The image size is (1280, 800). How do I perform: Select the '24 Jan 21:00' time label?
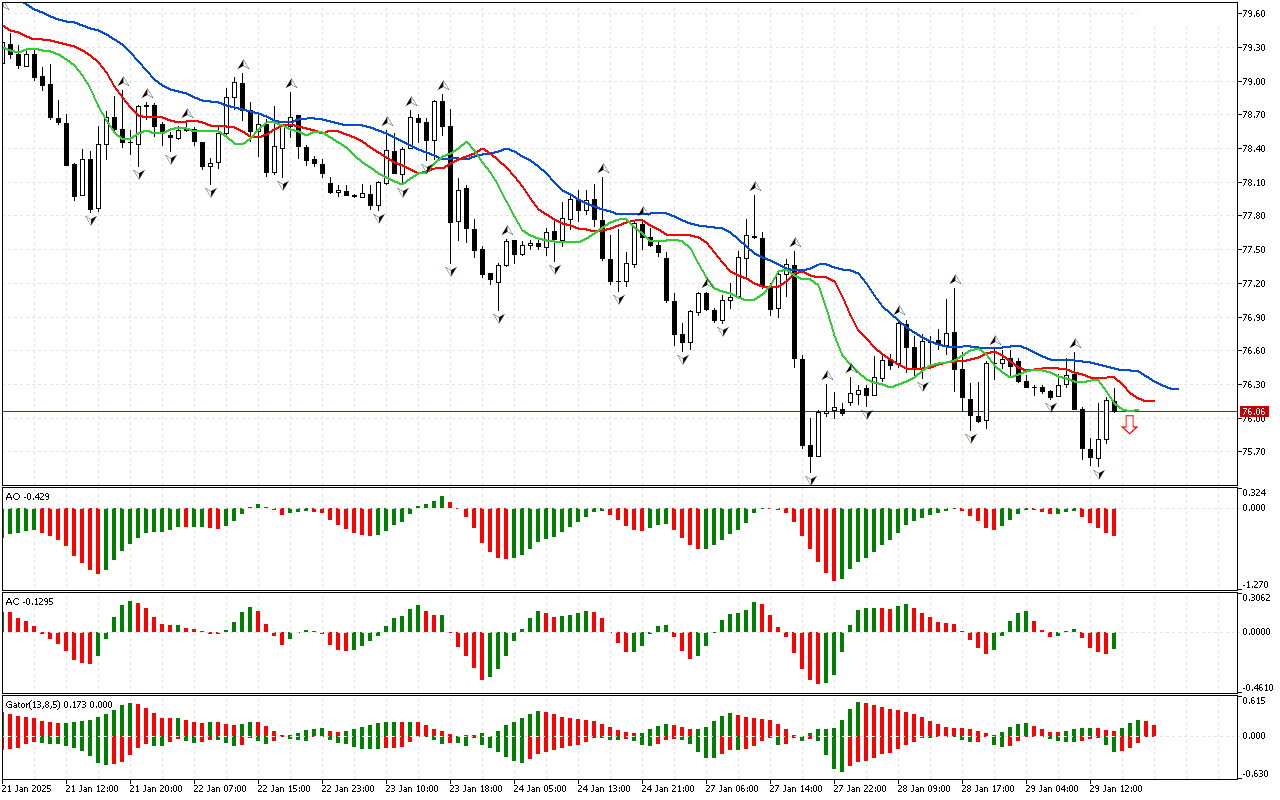tap(667, 789)
